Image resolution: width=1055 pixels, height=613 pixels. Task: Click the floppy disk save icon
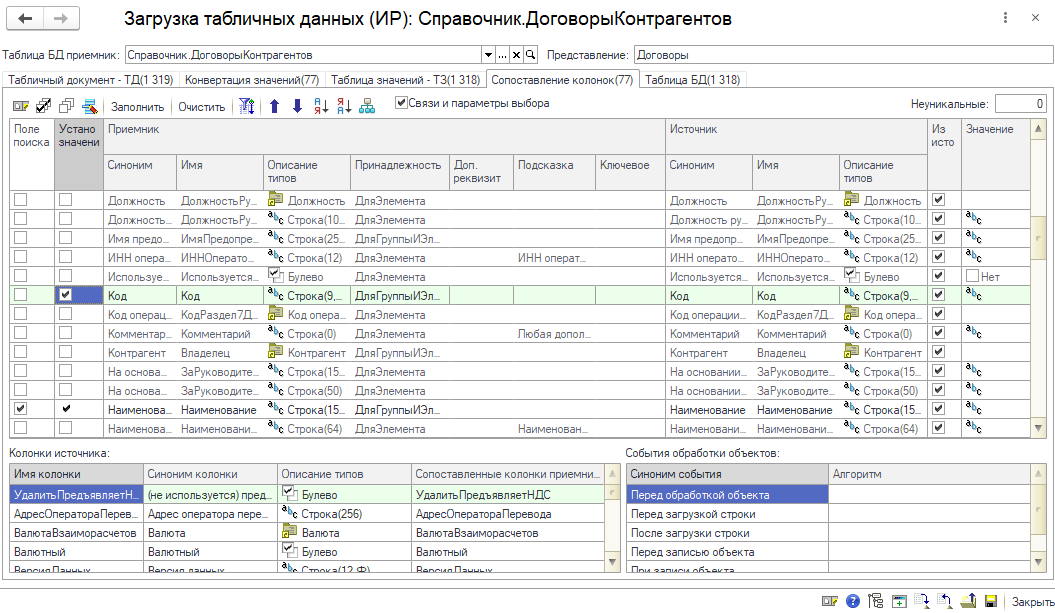click(x=991, y=601)
